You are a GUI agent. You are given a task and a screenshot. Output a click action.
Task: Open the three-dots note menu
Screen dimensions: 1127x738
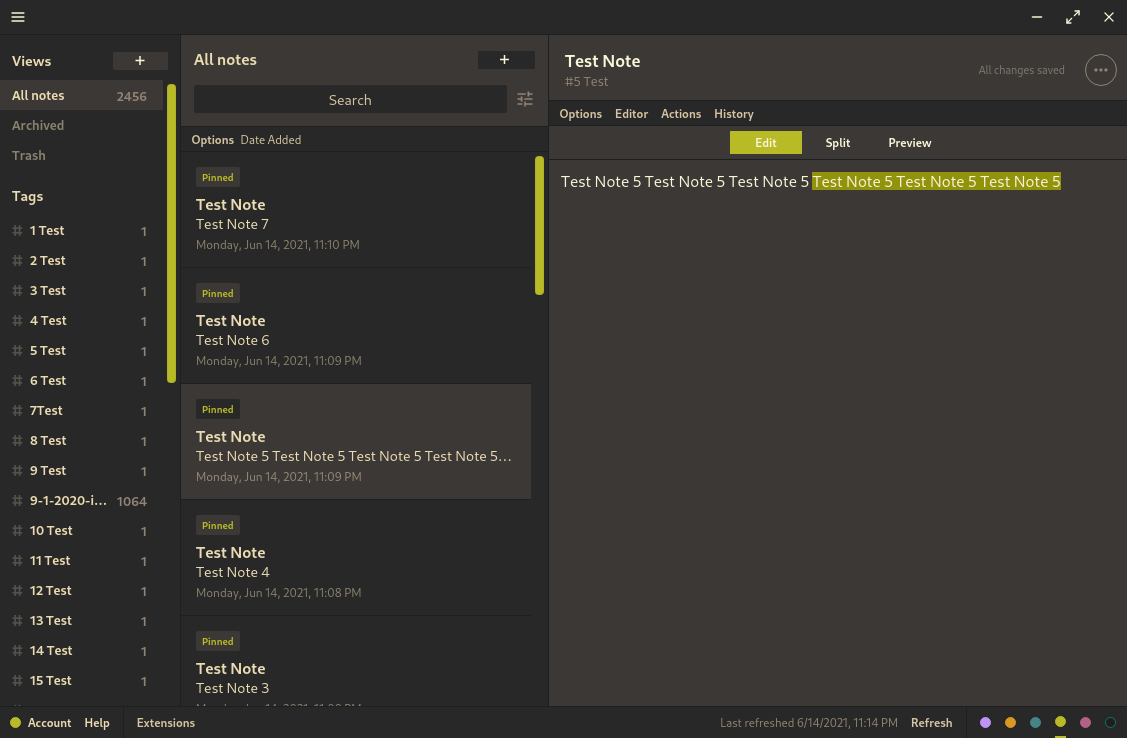[x=1100, y=70]
